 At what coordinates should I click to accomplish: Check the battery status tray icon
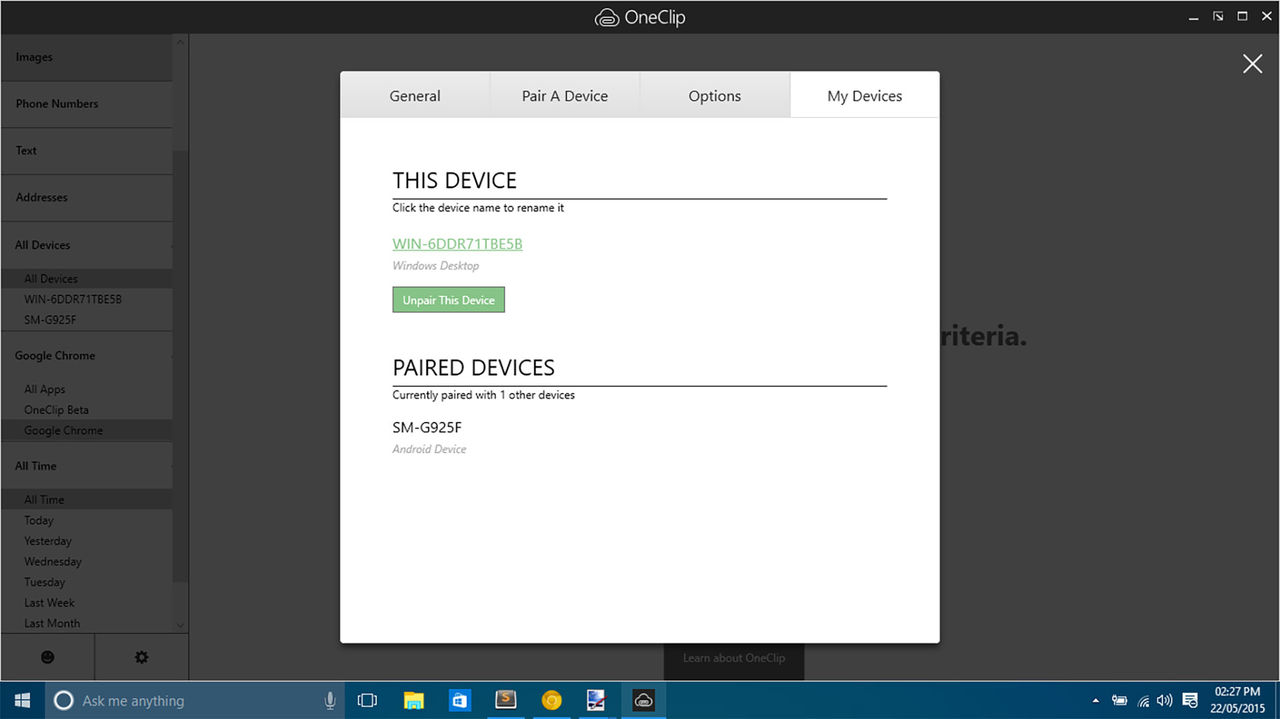1120,700
